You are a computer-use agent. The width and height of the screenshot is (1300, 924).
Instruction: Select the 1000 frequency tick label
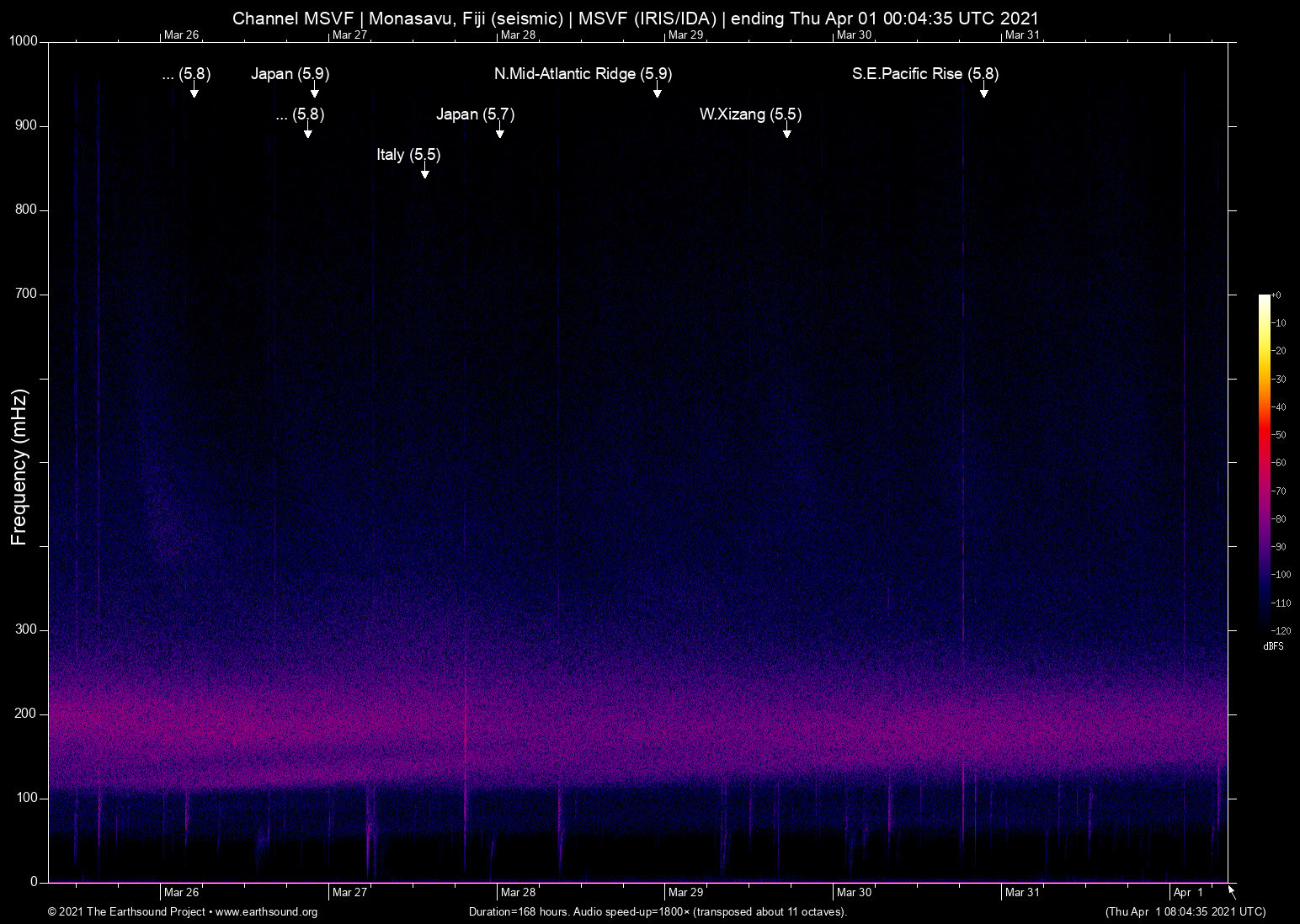coord(23,40)
